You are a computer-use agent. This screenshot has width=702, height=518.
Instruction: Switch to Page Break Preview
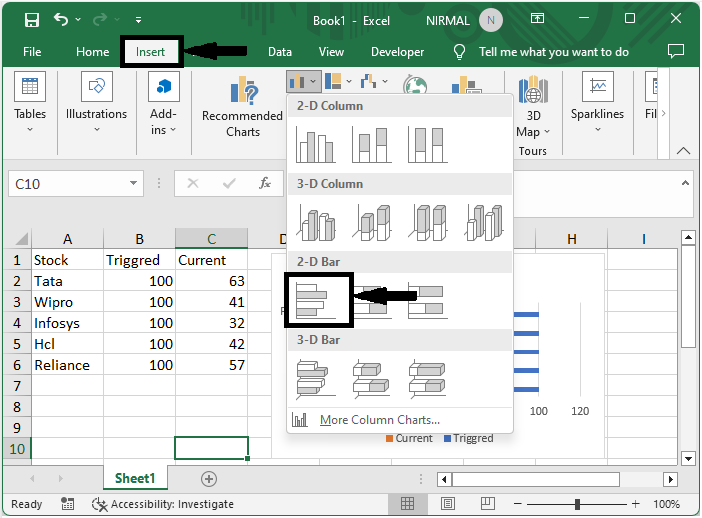pyautogui.click(x=487, y=504)
